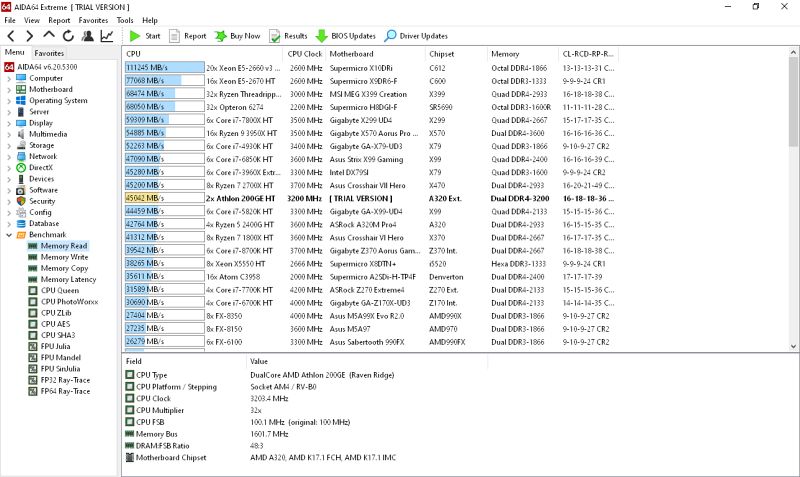Open the Report menu
800x477 pixels.
click(x=59, y=20)
